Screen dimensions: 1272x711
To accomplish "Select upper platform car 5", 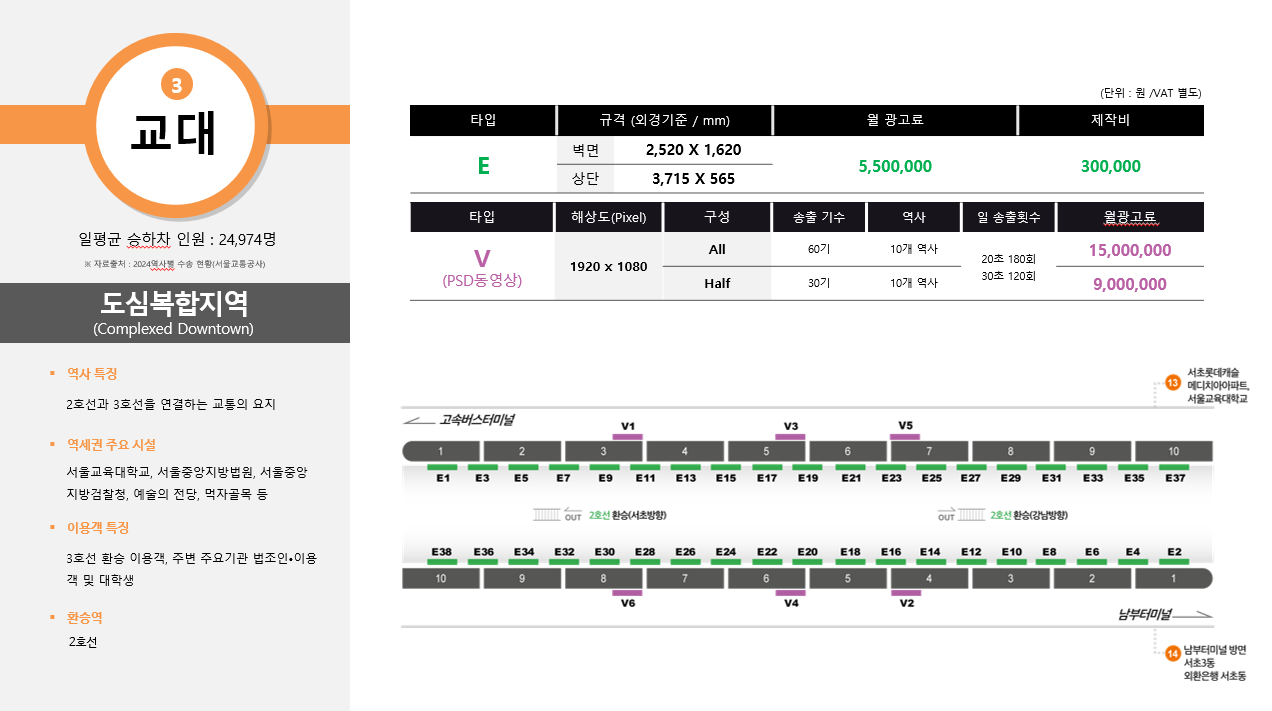I will (766, 451).
